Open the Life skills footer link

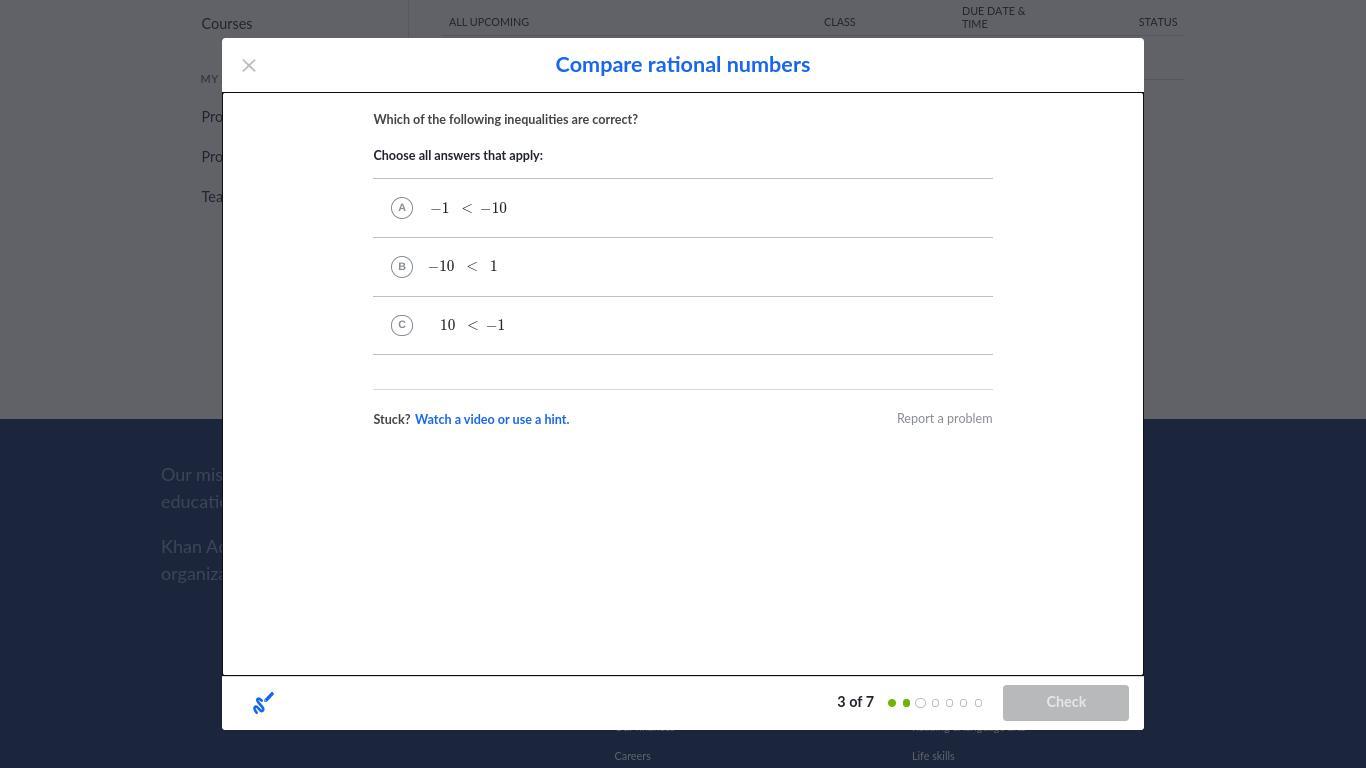[933, 756]
